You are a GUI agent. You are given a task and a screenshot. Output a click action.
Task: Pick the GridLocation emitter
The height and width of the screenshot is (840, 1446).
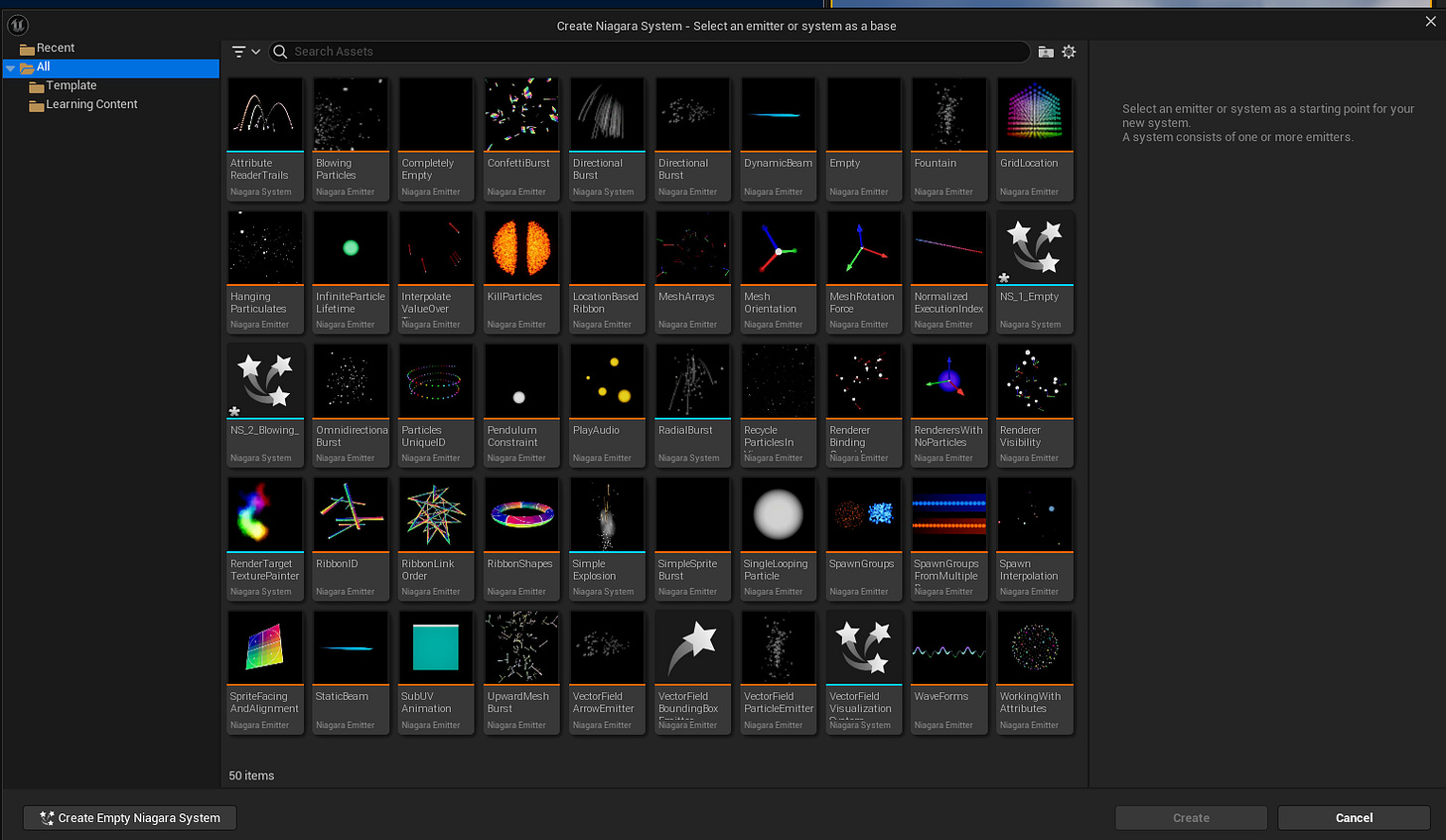[x=1035, y=138]
